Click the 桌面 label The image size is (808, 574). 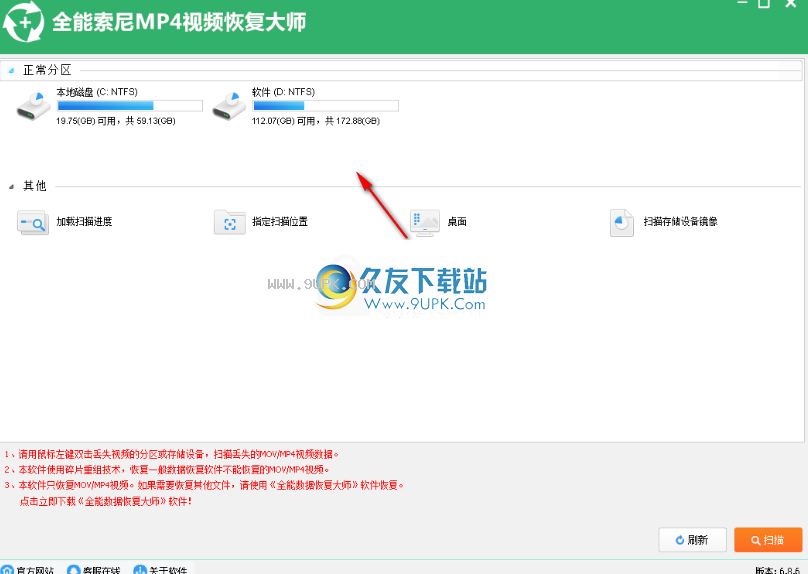457,222
